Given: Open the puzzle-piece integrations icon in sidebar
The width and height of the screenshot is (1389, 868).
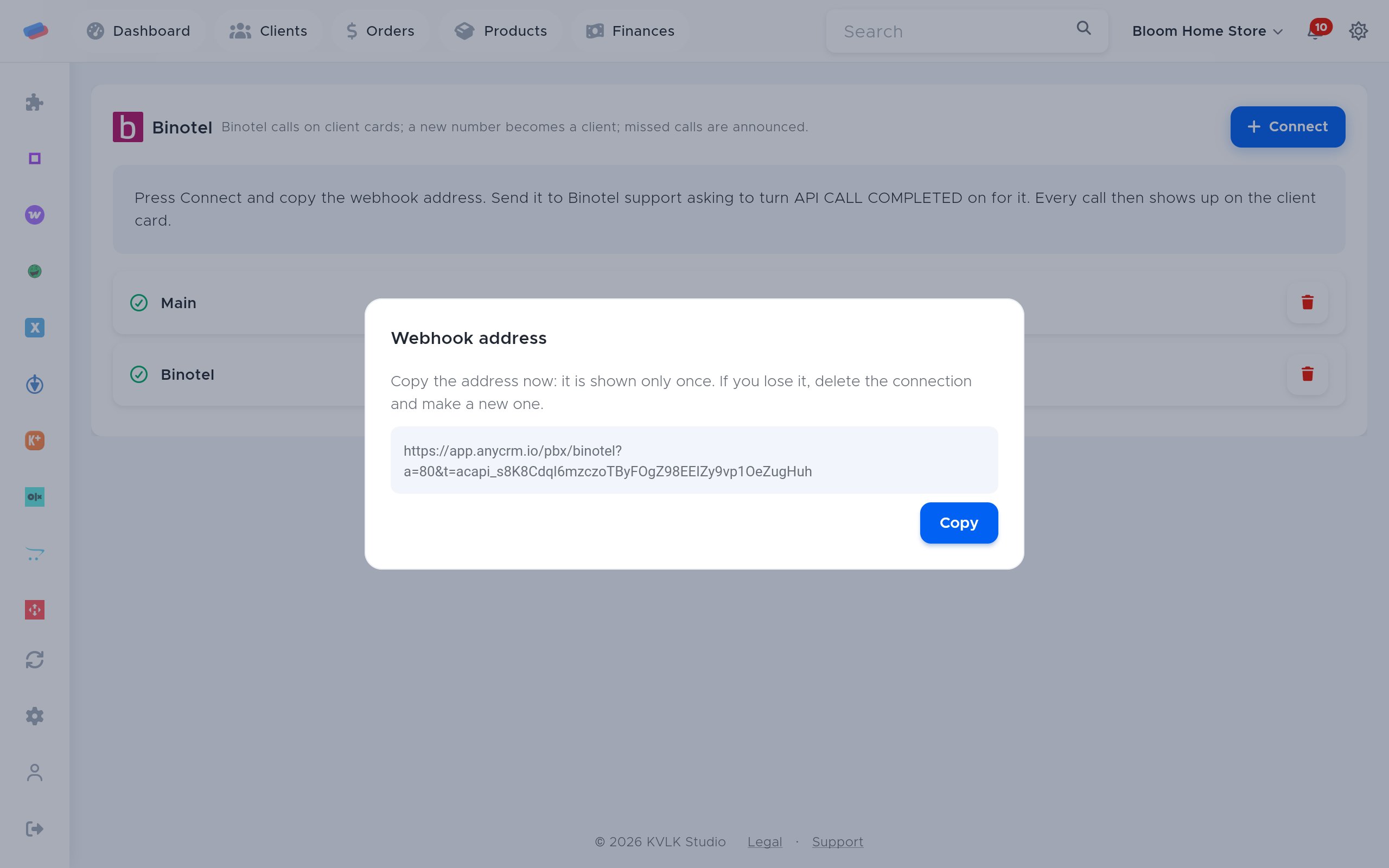Looking at the screenshot, I should pyautogui.click(x=34, y=102).
